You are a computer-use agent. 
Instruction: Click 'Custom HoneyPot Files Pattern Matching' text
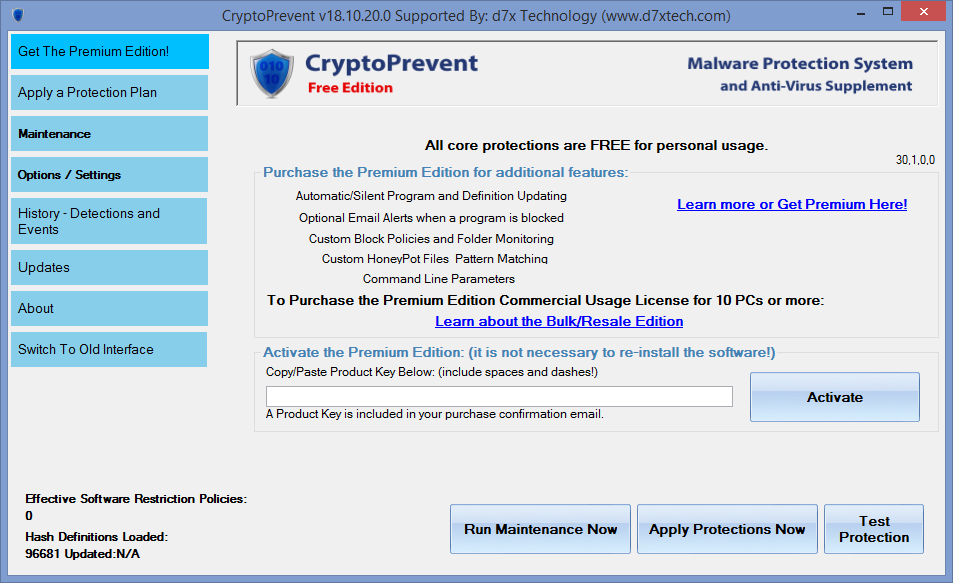tap(435, 259)
